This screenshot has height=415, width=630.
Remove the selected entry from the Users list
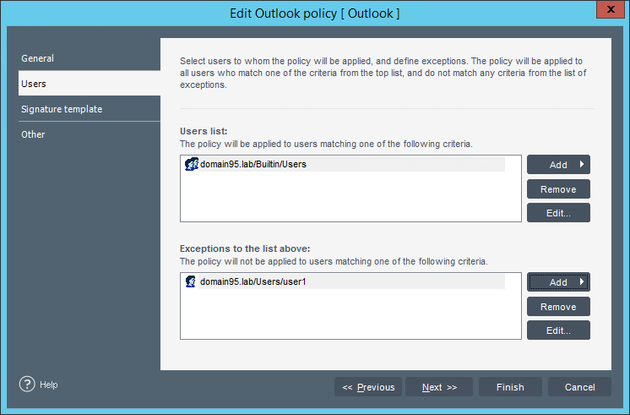tap(558, 189)
